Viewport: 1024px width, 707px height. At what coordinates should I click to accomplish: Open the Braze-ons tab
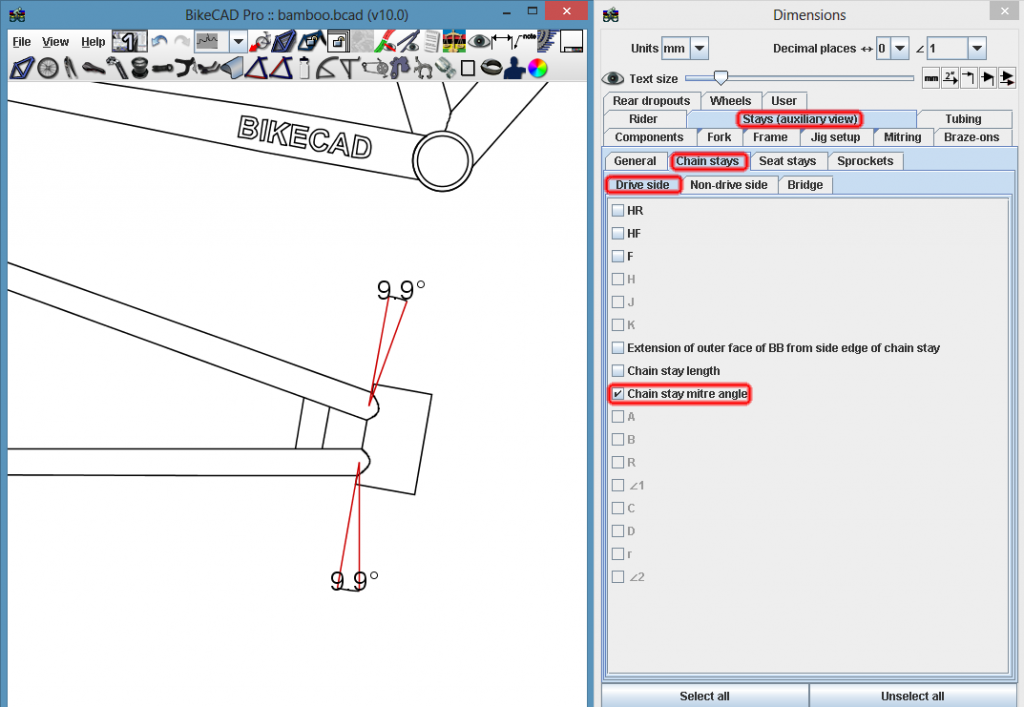click(x=972, y=137)
